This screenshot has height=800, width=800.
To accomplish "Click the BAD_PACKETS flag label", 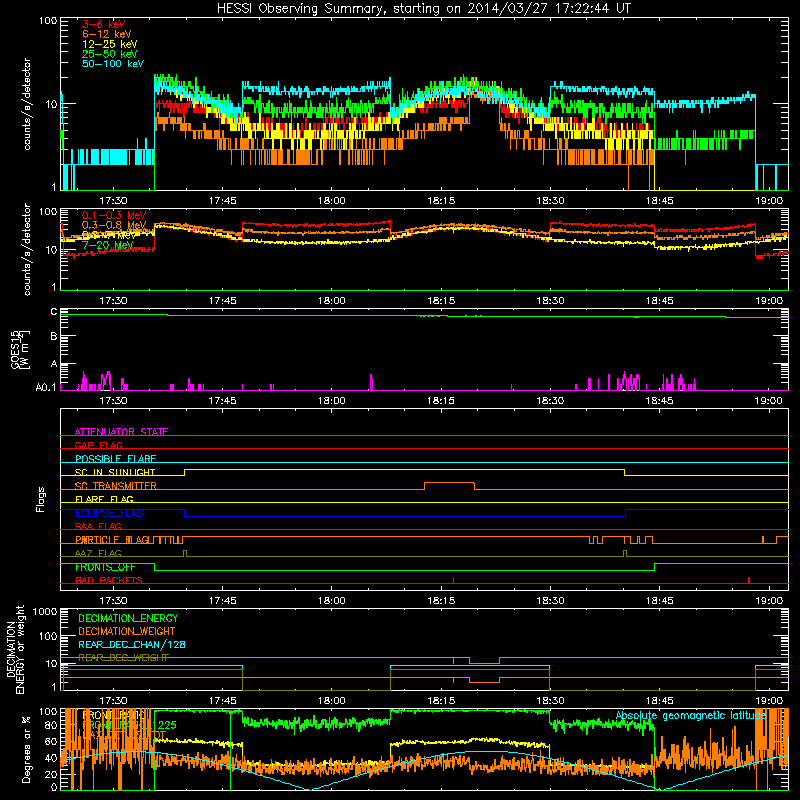I will point(109,580).
